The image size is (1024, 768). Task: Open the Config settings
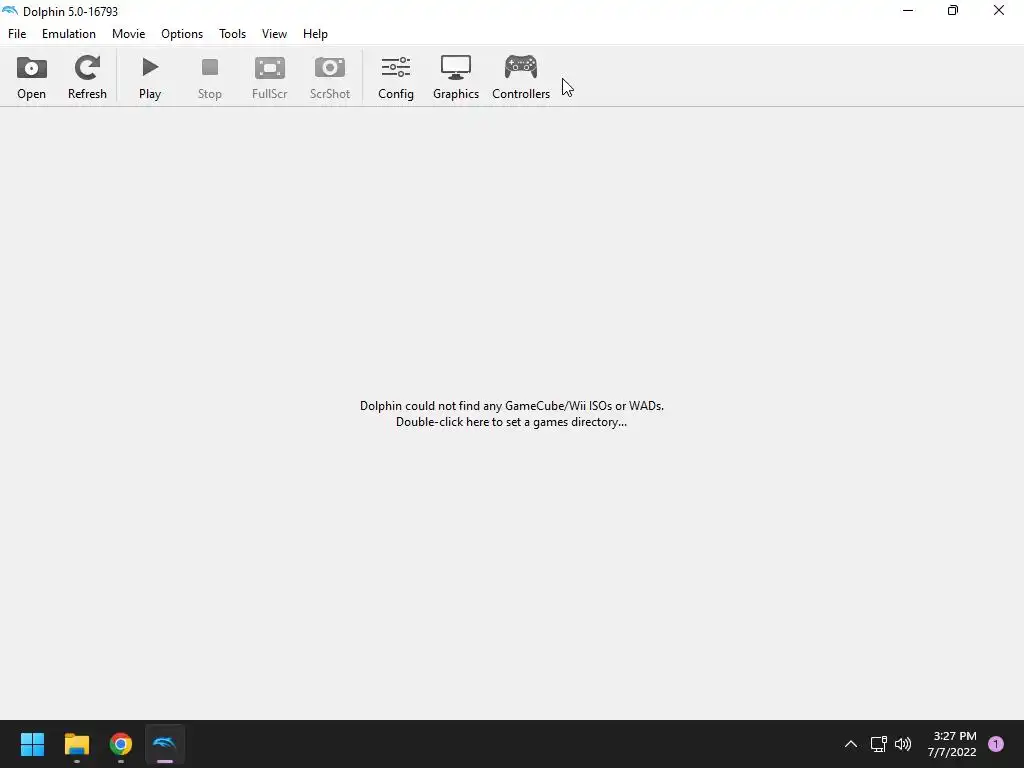pyautogui.click(x=396, y=77)
